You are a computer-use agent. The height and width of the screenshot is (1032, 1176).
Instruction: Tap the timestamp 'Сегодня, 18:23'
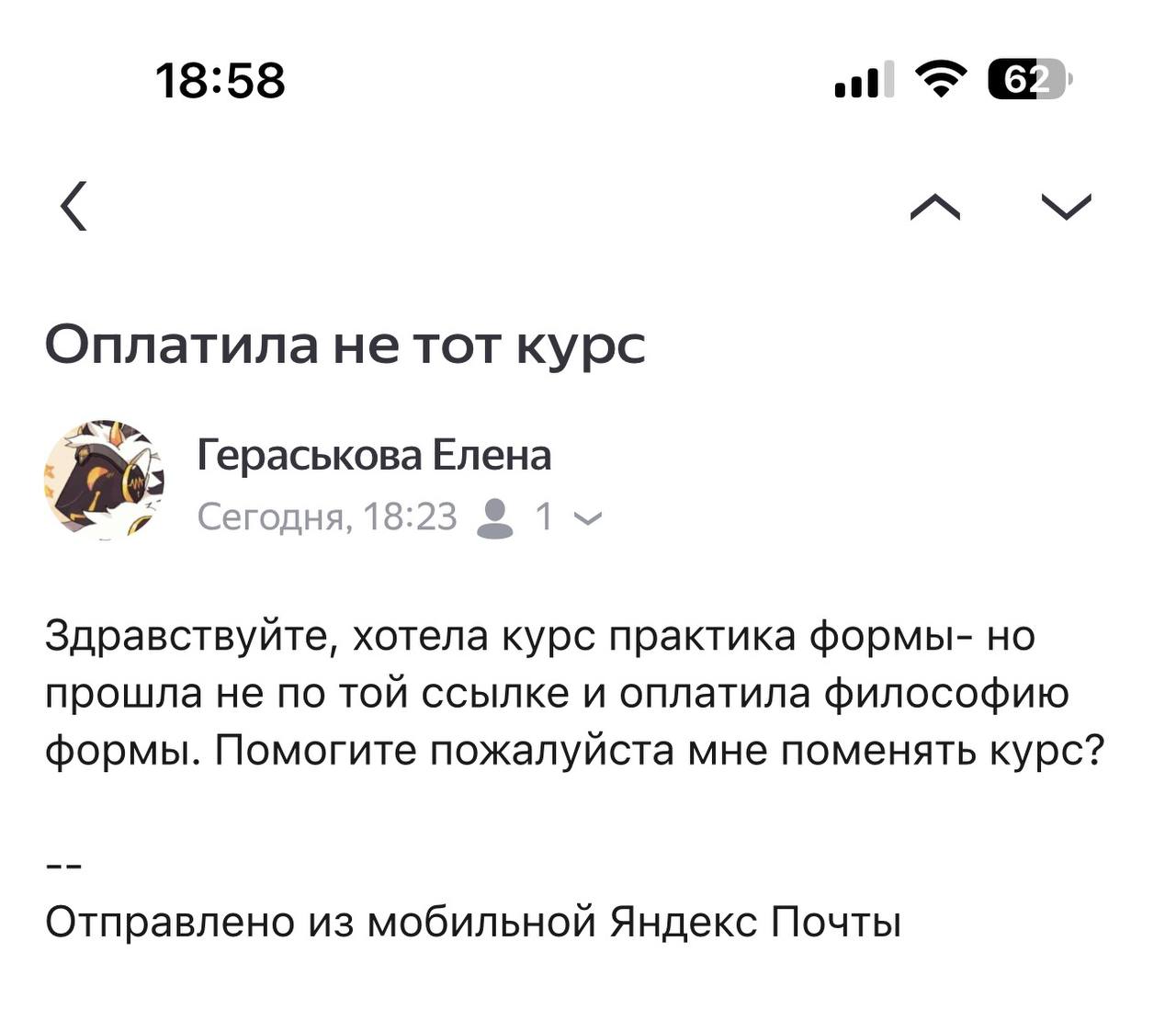pyautogui.click(x=327, y=517)
